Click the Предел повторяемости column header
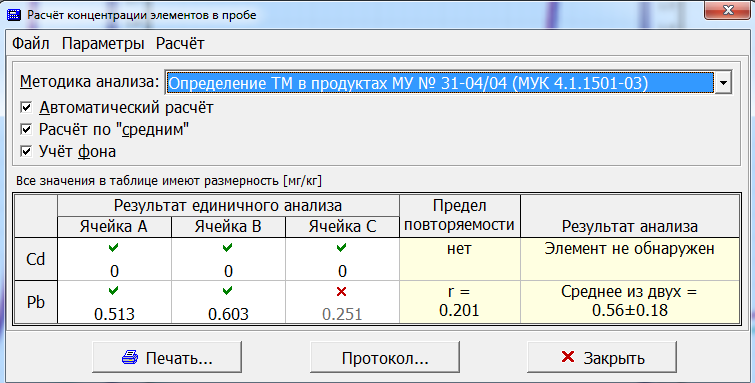 pyautogui.click(x=460, y=215)
